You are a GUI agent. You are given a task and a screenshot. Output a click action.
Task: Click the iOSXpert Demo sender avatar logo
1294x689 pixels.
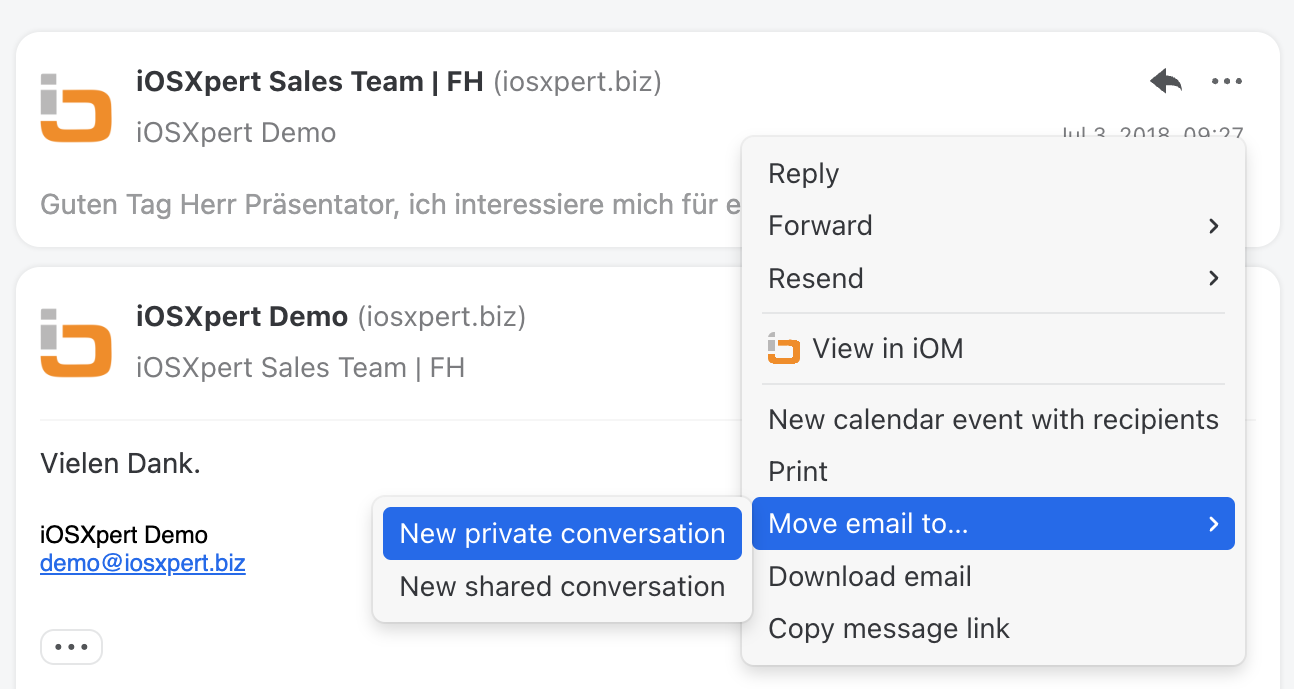[x=75, y=343]
